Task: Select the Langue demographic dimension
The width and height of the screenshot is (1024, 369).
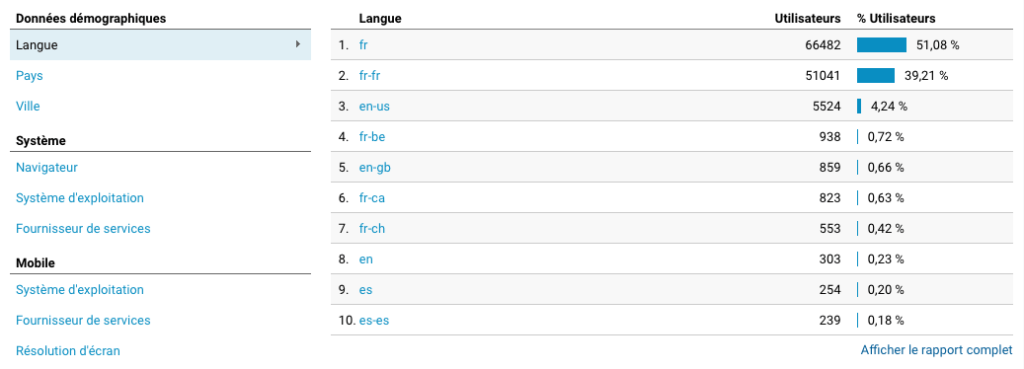Action: [x=160, y=45]
